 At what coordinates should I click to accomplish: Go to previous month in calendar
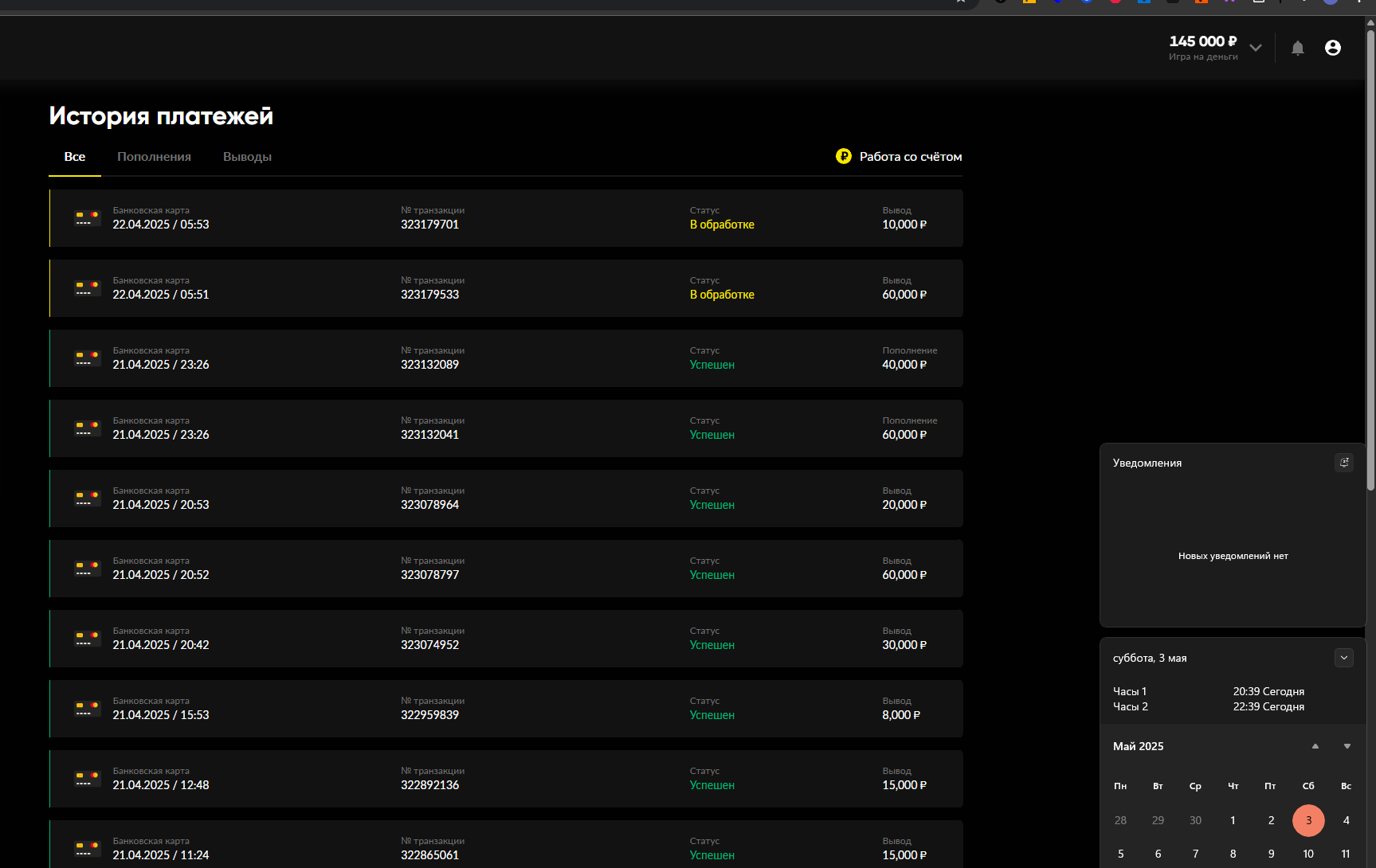(1315, 746)
